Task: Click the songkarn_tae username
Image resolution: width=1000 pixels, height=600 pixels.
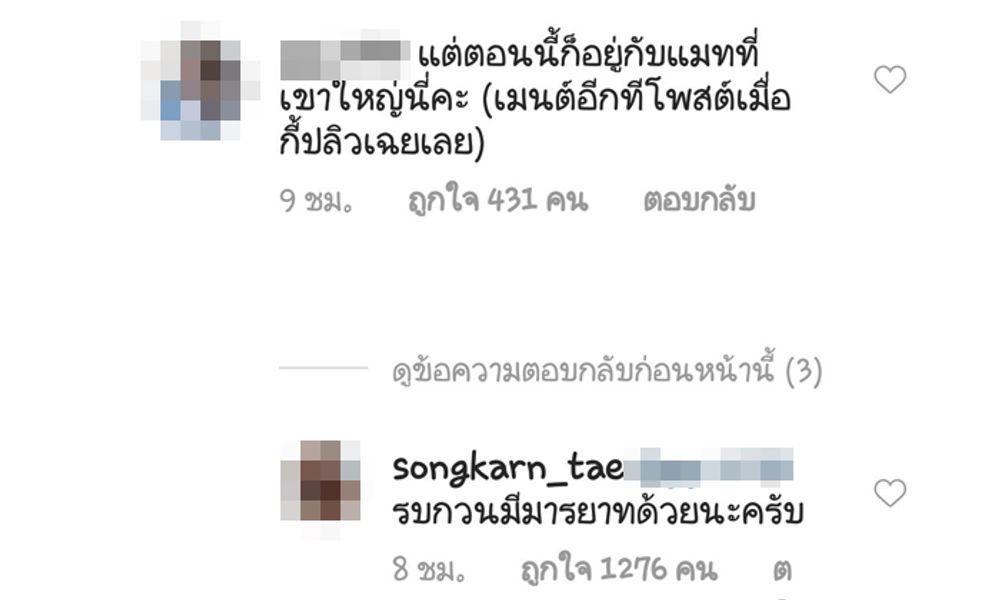Action: (x=508, y=469)
